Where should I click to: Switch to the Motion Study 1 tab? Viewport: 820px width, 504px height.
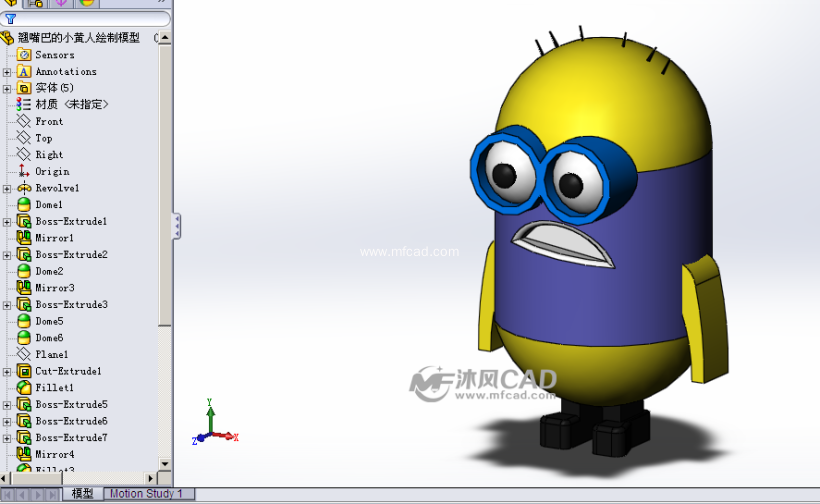click(146, 494)
